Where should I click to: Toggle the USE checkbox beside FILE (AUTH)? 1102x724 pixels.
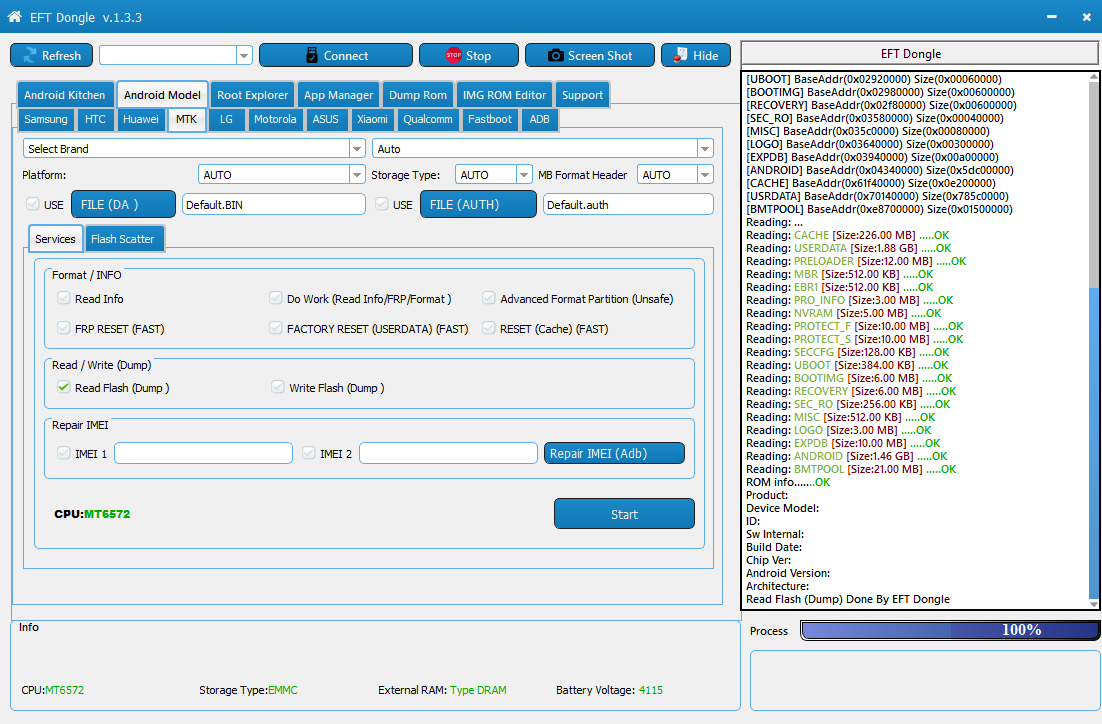click(x=382, y=204)
